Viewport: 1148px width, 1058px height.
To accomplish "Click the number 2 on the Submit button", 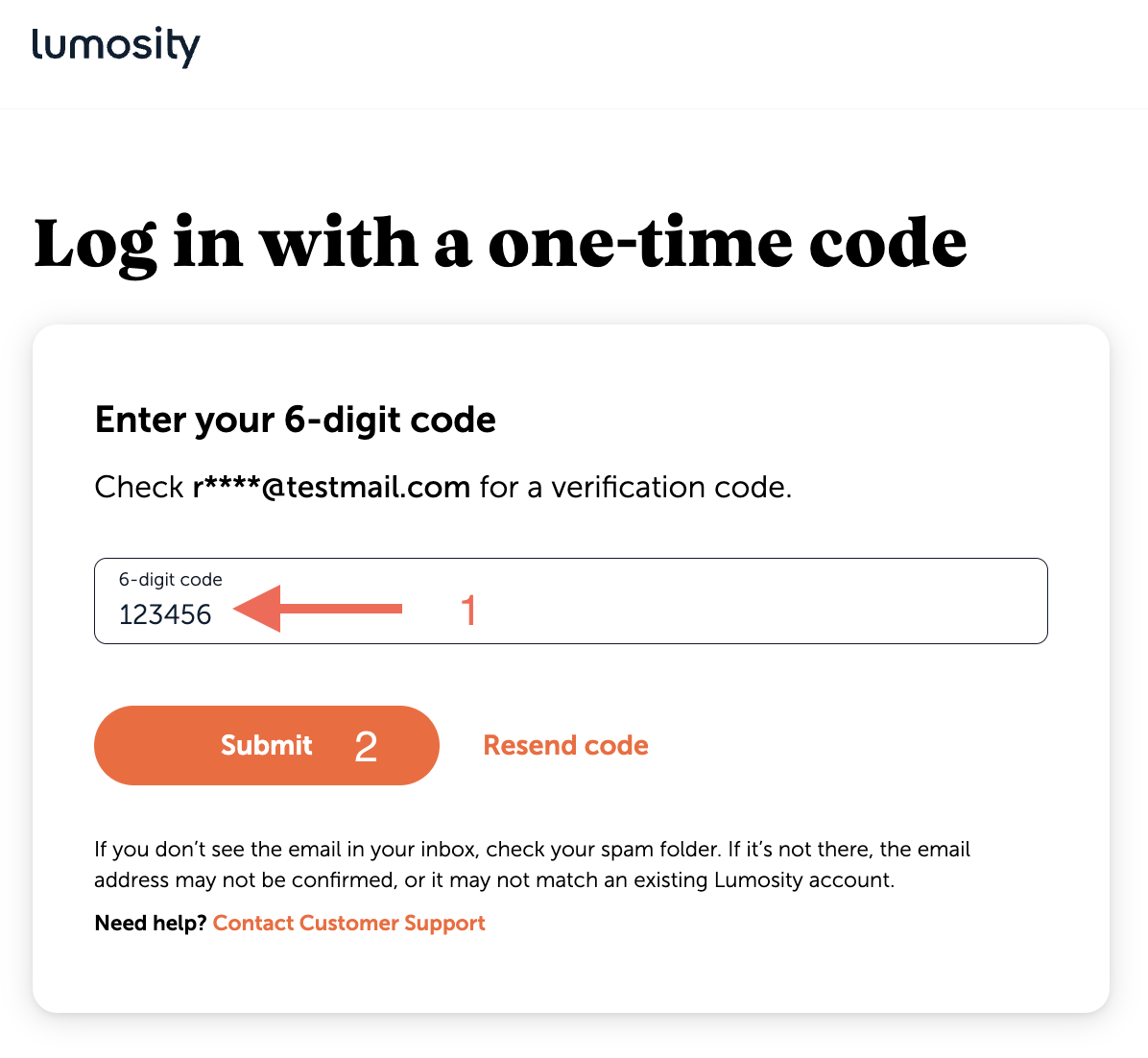I will [x=366, y=745].
